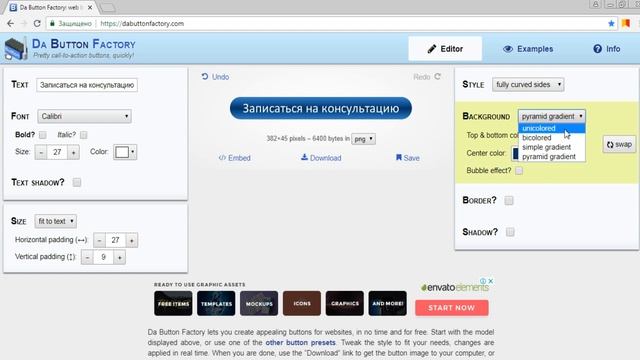Open the image format png dropdown

pyautogui.click(x=363, y=139)
